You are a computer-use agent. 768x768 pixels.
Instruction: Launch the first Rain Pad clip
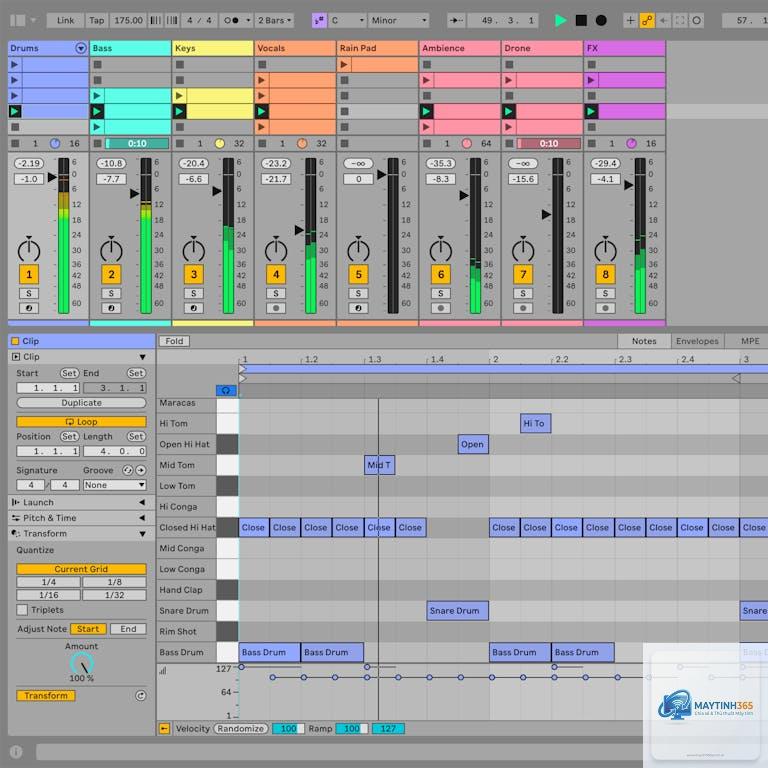click(344, 64)
